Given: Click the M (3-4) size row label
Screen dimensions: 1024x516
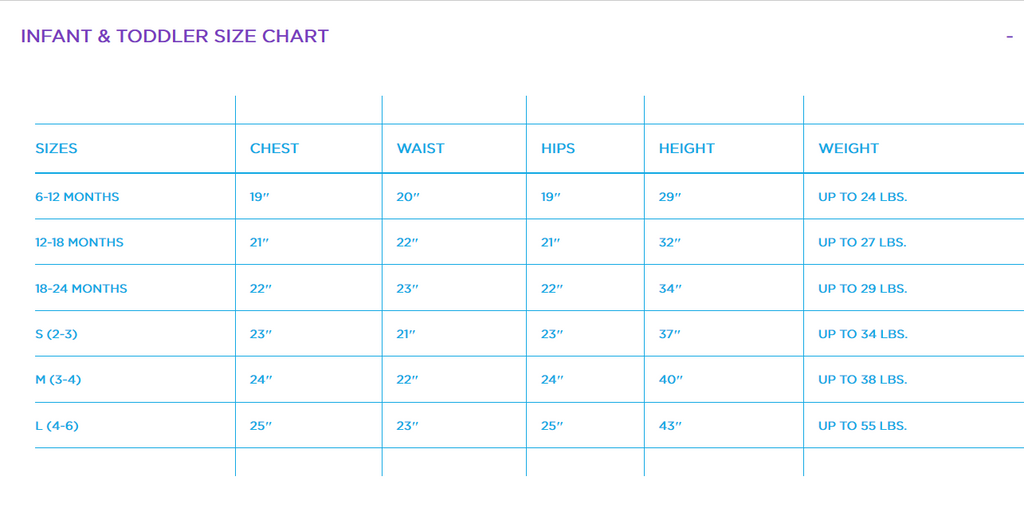Looking at the screenshot, I should (x=57, y=380).
